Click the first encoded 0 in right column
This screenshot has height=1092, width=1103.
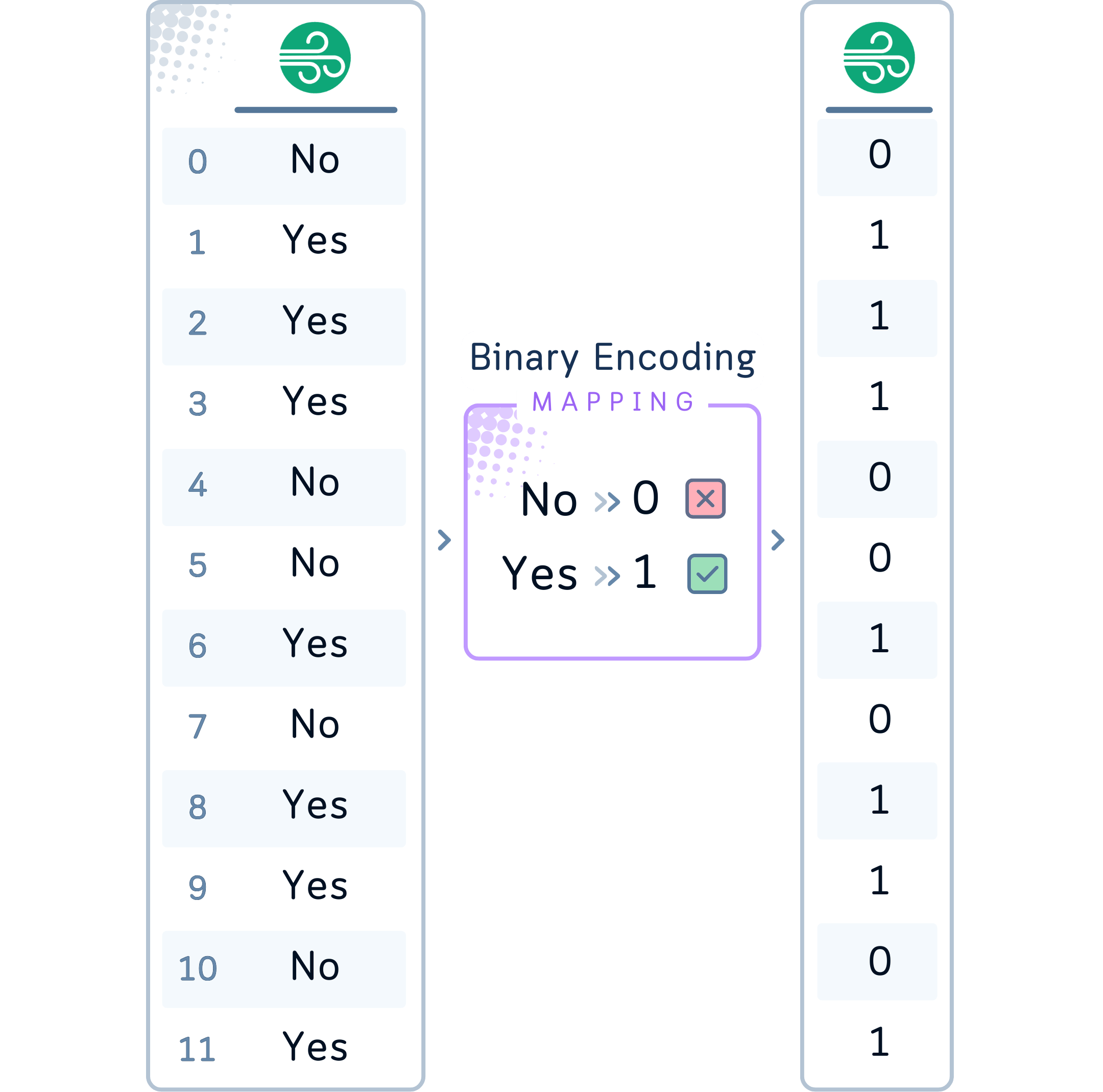tap(879, 155)
